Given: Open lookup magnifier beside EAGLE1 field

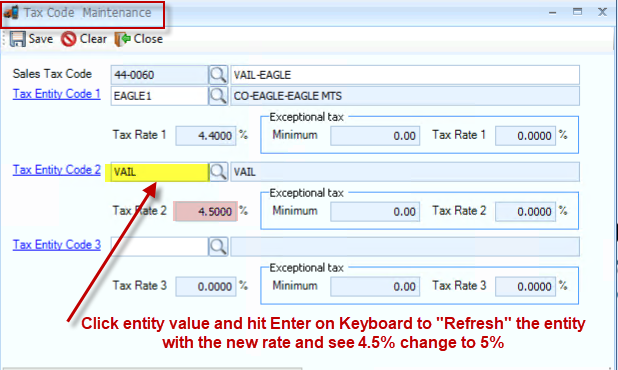Looking at the screenshot, I should (218, 96).
